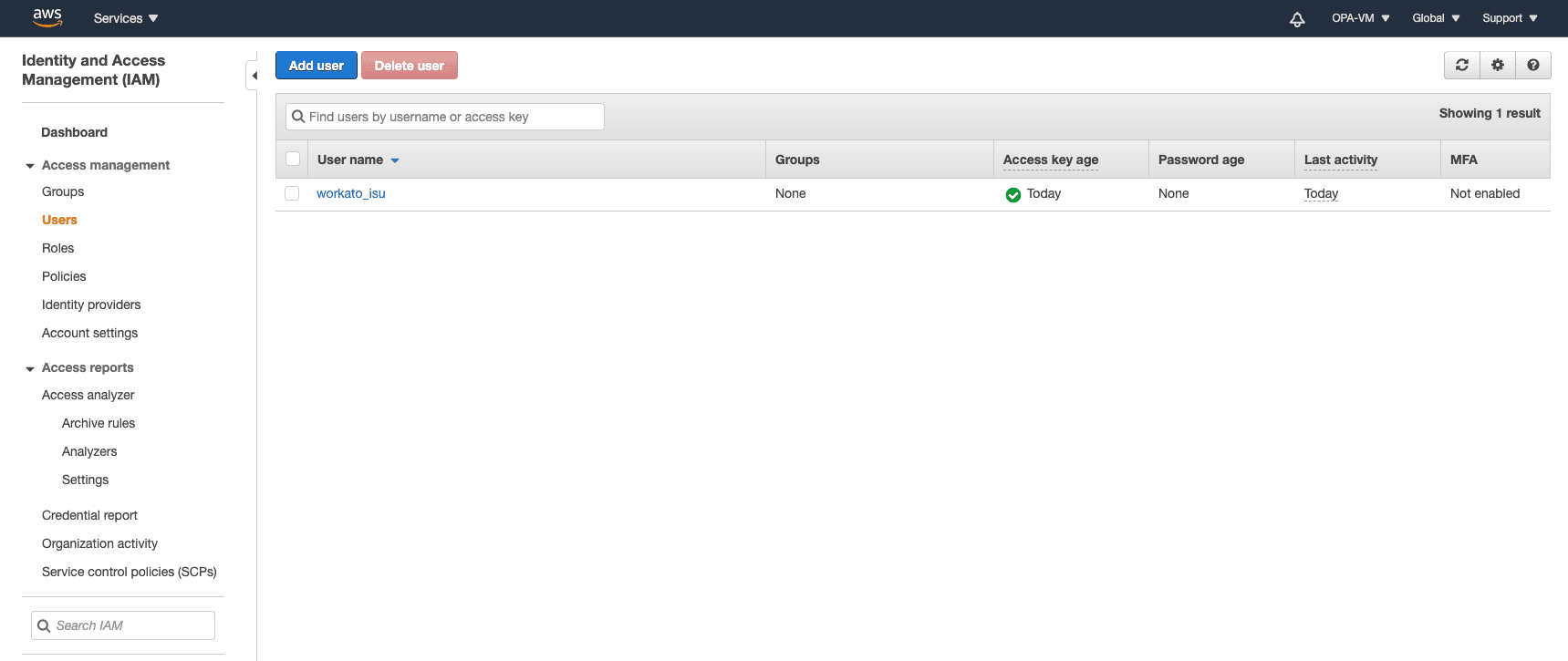
Task: Expand the OPA-VM account dropdown
Action: coord(1360,18)
